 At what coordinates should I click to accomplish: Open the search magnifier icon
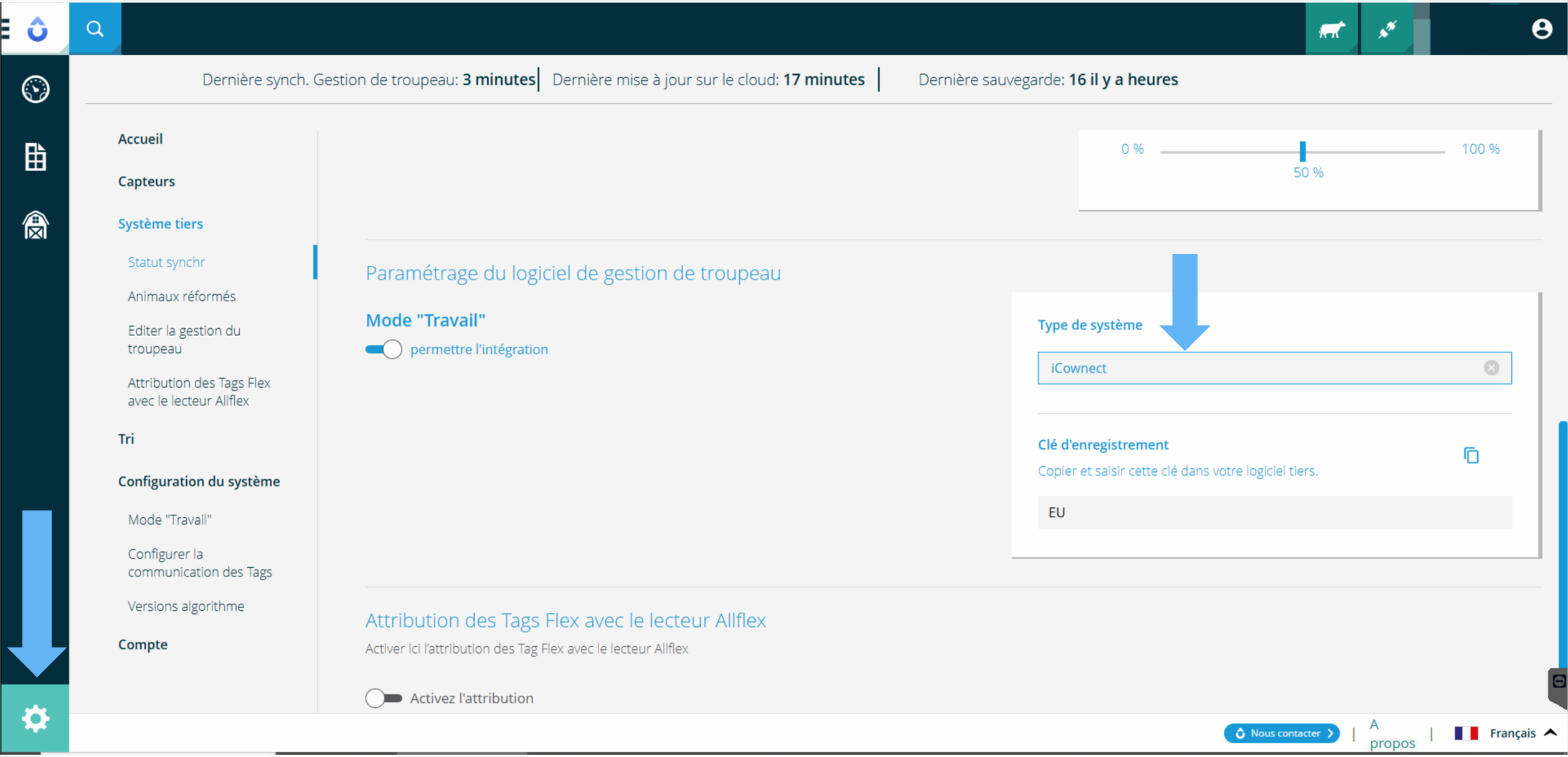coord(95,29)
